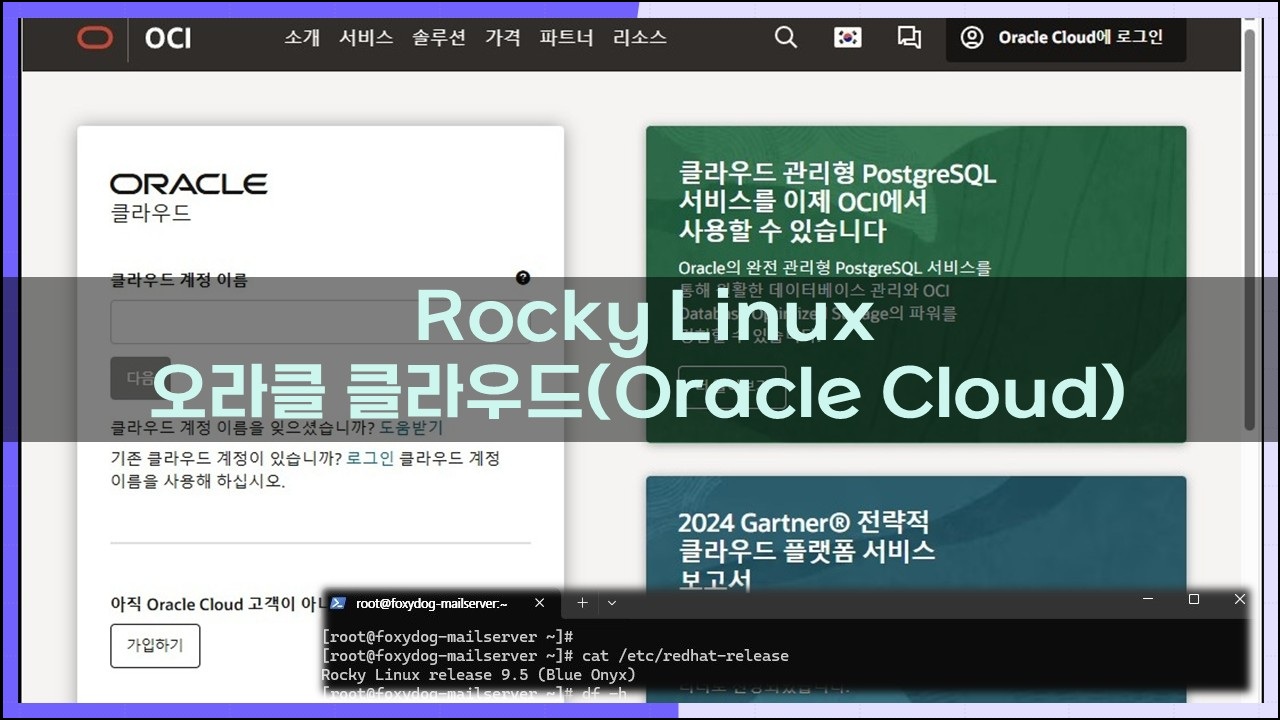This screenshot has width=1280, height=720.
Task: Open the OCI home link
Action: click(168, 39)
